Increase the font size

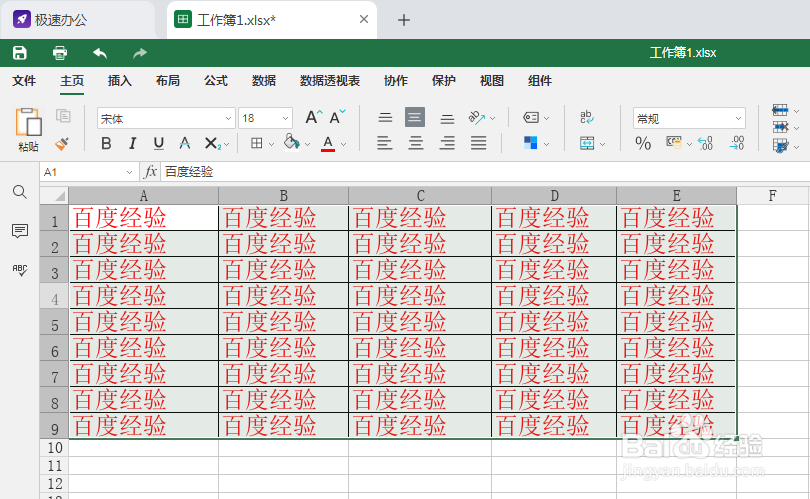click(x=314, y=118)
